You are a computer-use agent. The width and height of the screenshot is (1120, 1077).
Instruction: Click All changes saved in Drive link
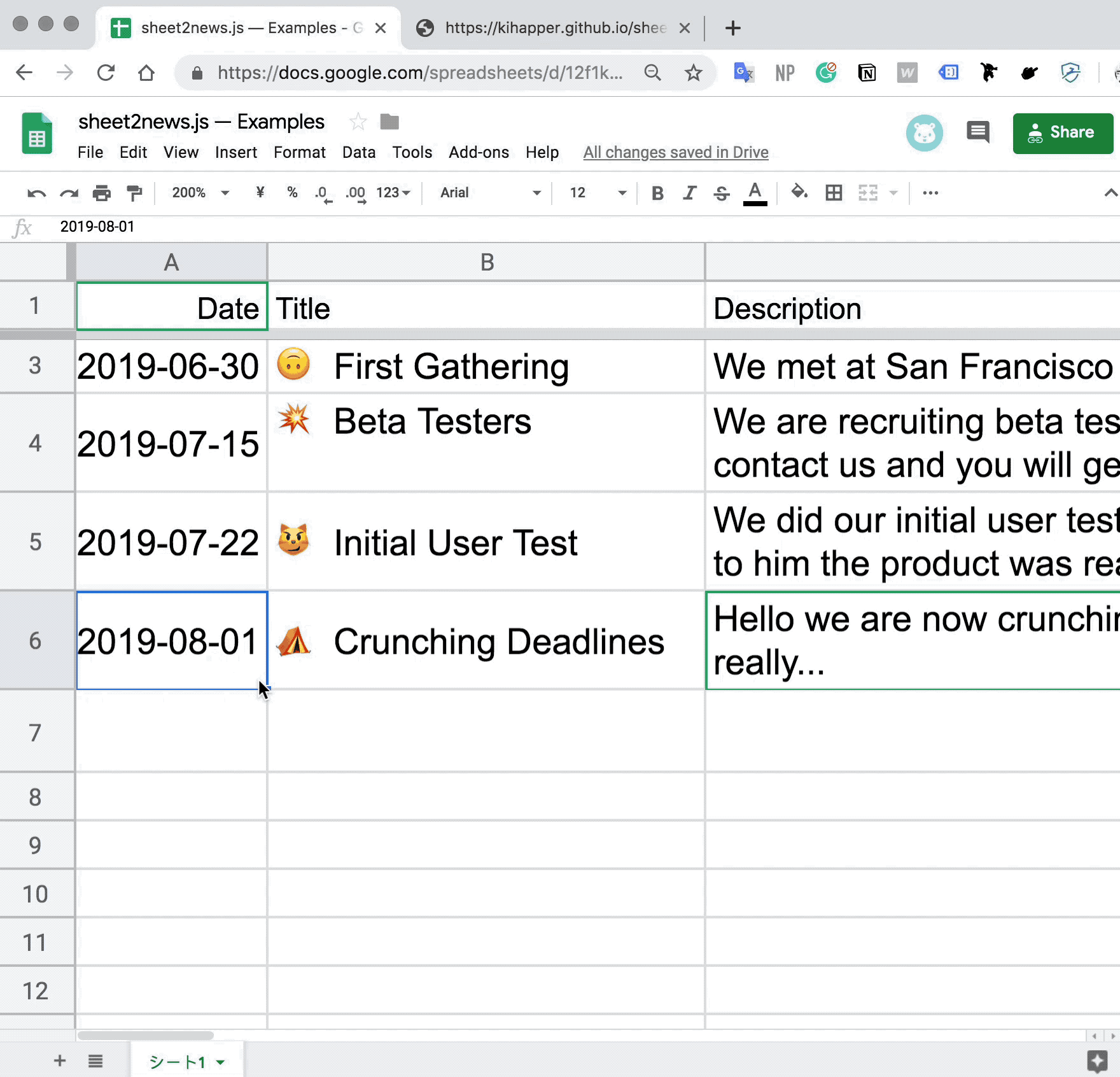pyautogui.click(x=676, y=153)
